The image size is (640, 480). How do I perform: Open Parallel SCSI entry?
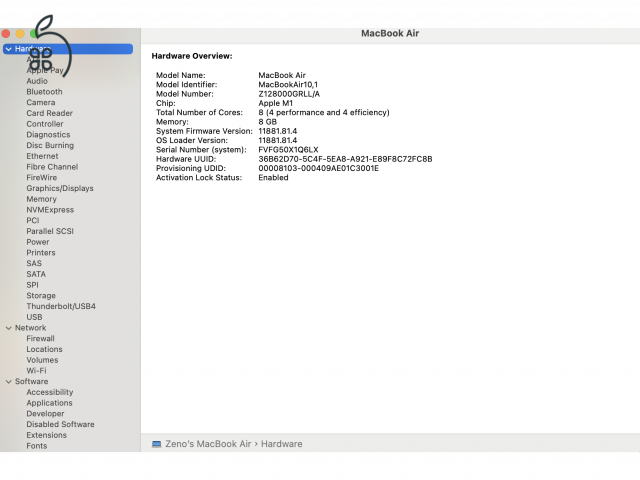[x=50, y=231]
